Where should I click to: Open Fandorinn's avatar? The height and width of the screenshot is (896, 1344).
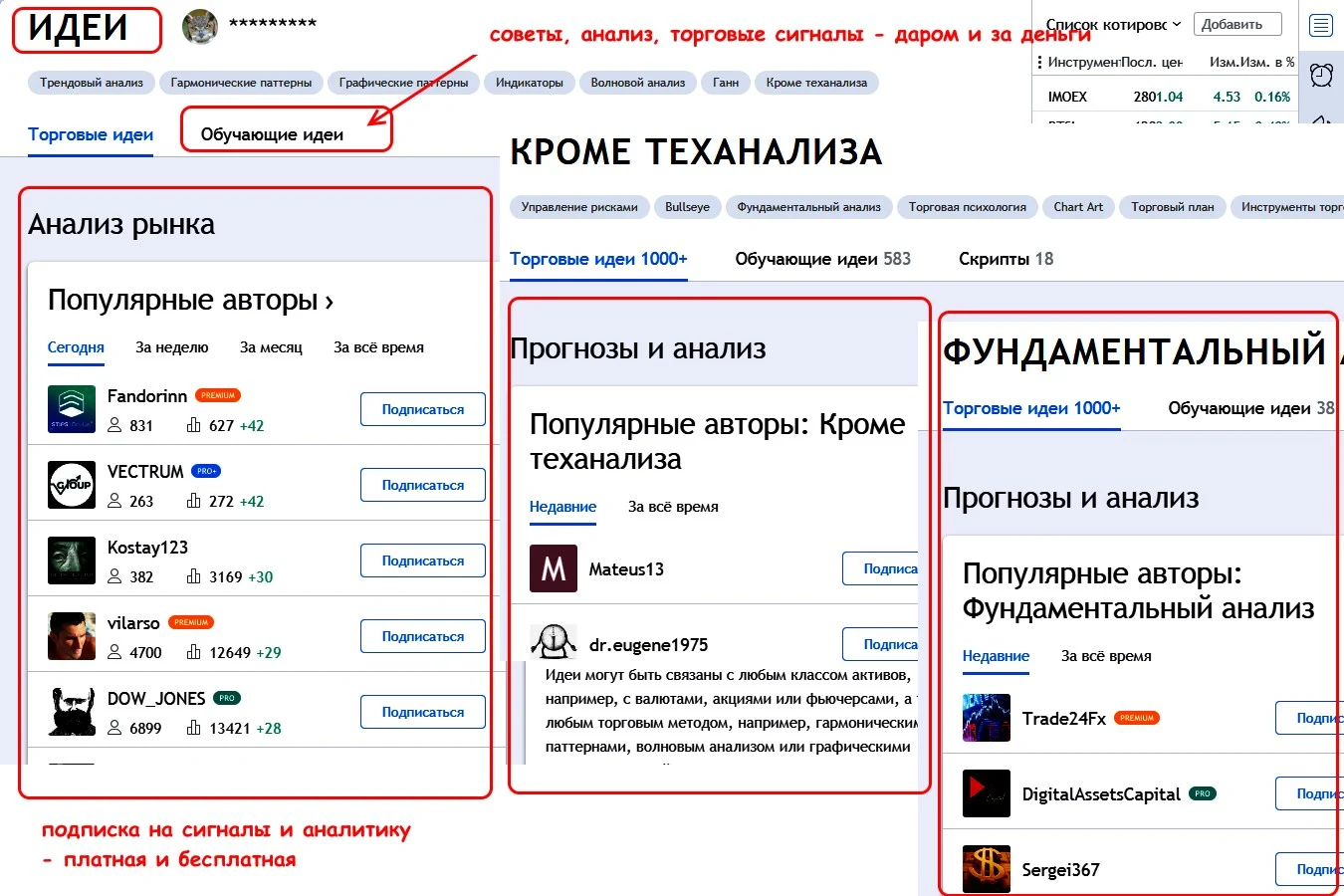pyautogui.click(x=72, y=409)
